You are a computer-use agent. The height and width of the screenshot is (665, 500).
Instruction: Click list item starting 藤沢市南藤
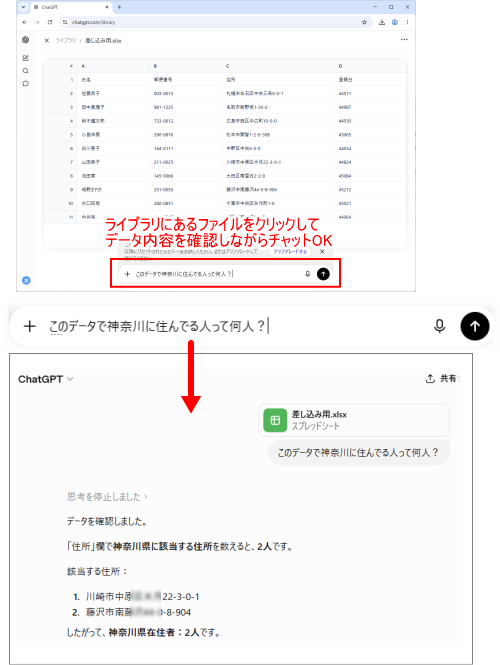[138, 612]
